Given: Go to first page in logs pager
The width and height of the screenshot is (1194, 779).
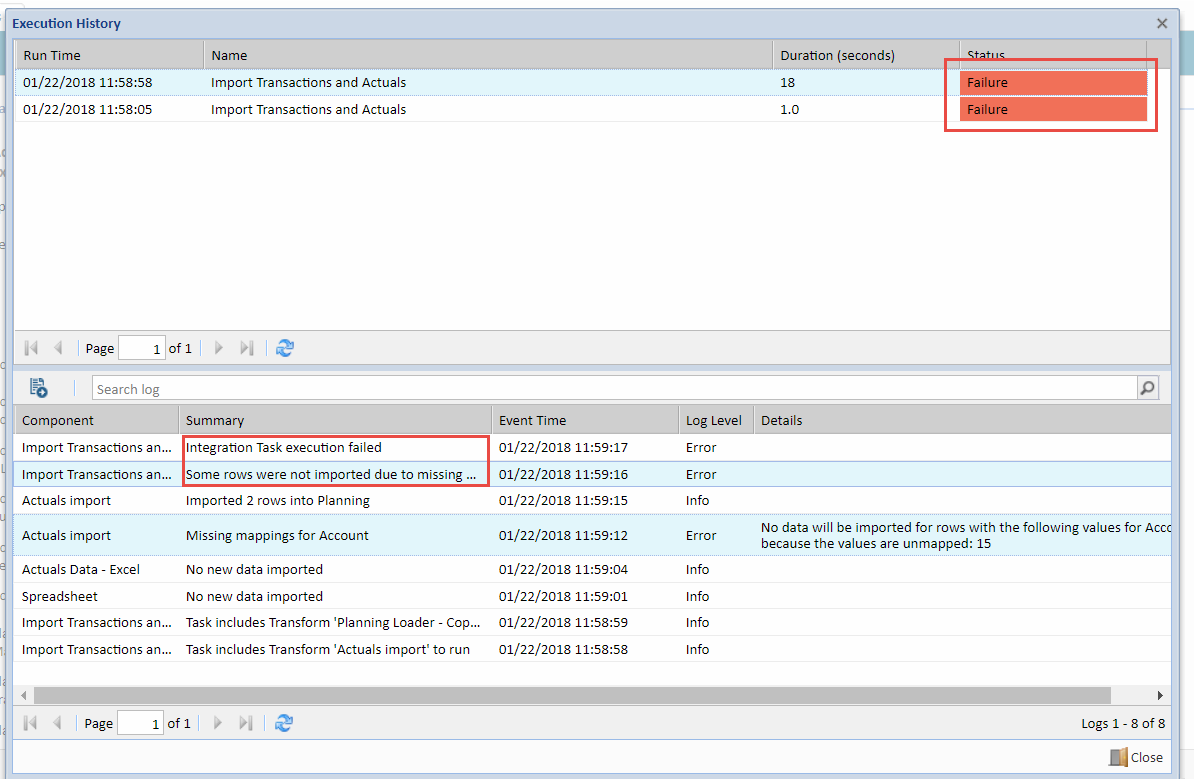Looking at the screenshot, I should (30, 723).
